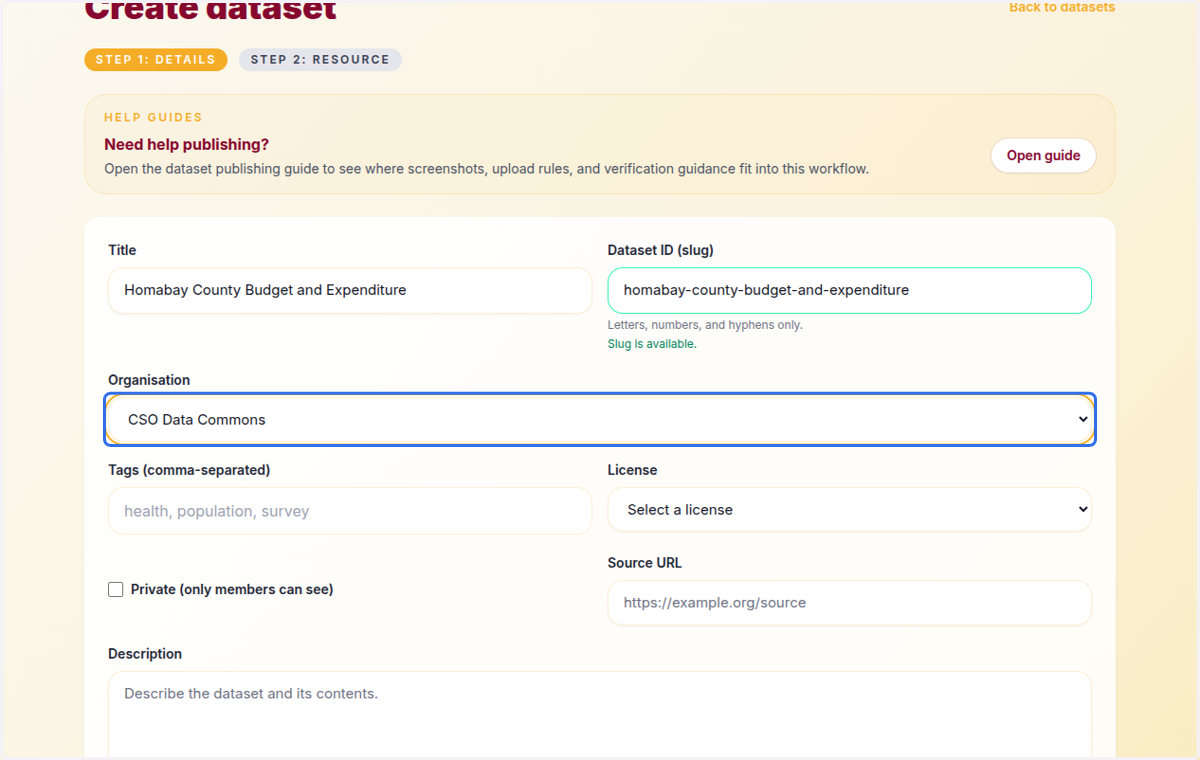The image size is (1200, 760).
Task: Edit the Title input field
Action: 350,290
